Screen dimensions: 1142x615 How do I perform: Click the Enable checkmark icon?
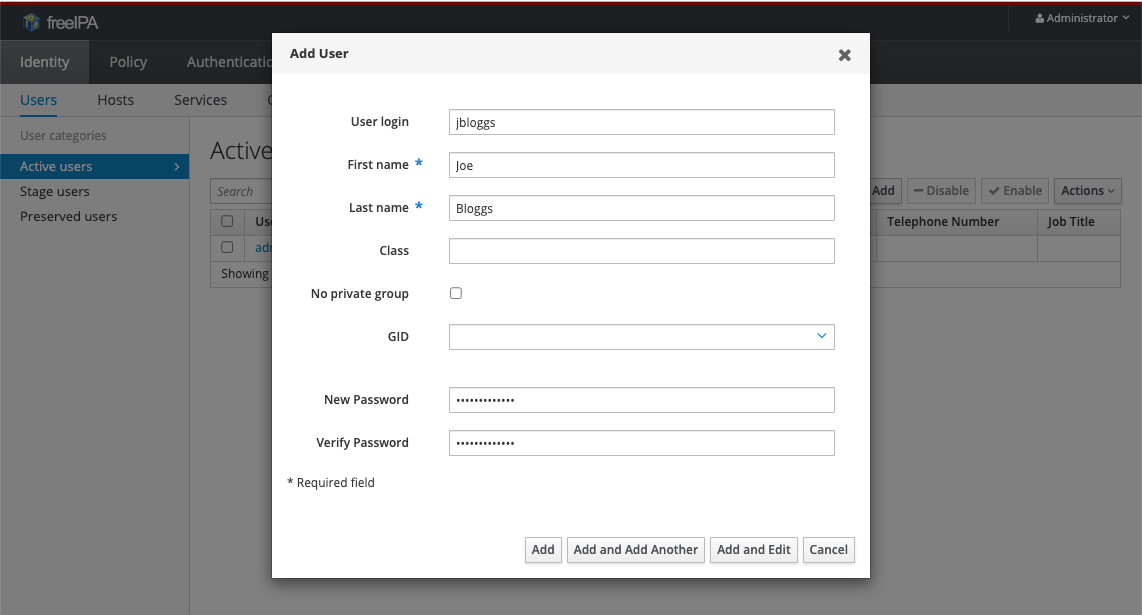pyautogui.click(x=993, y=190)
